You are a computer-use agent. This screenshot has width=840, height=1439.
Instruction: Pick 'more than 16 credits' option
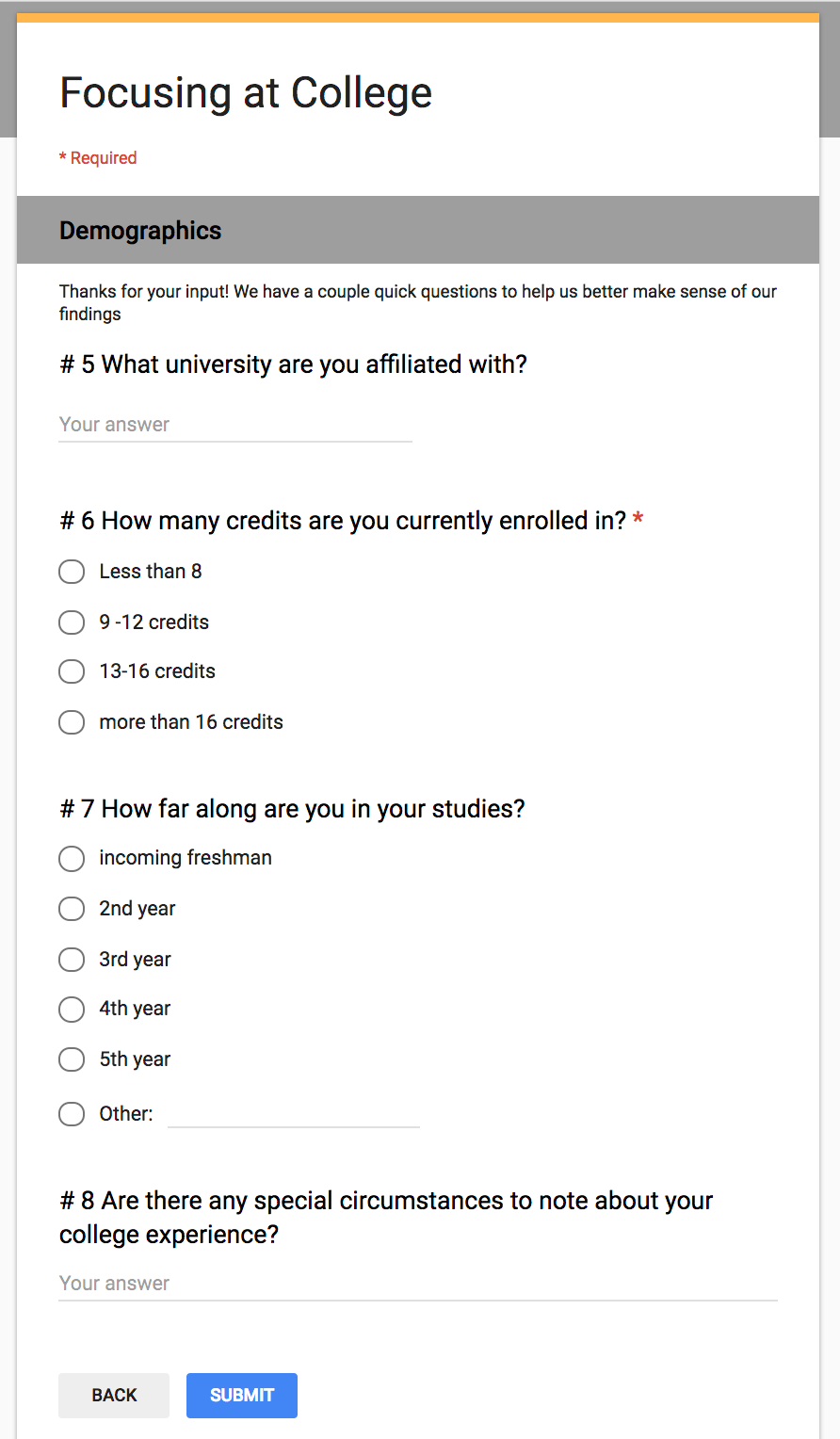tap(72, 722)
